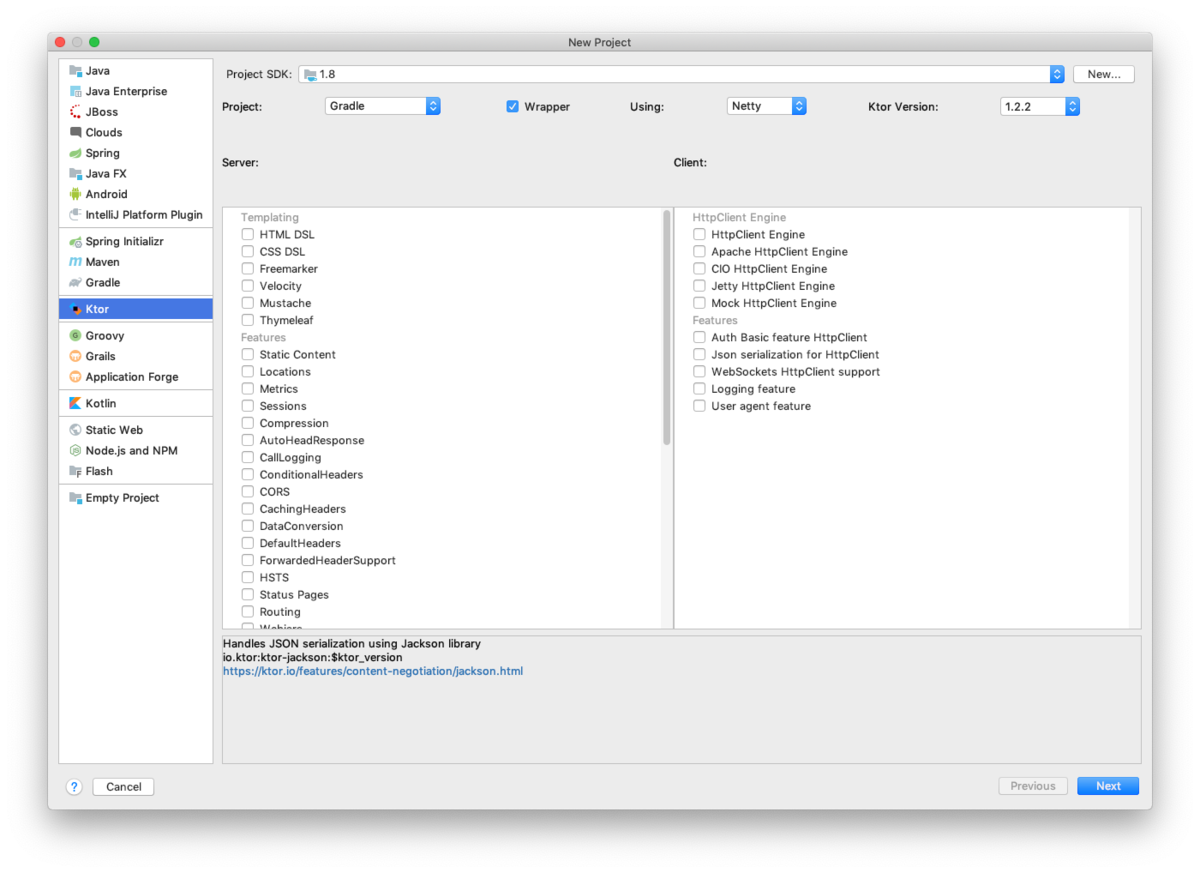Choose Java Enterprise icon in sidebar

pos(75,91)
